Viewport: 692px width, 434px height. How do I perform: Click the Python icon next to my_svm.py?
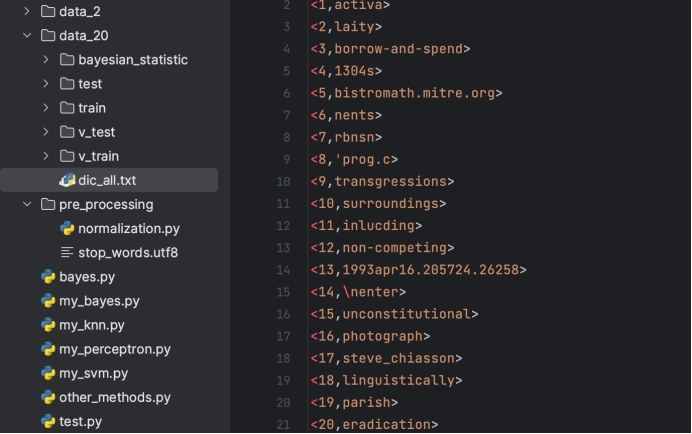(48, 373)
